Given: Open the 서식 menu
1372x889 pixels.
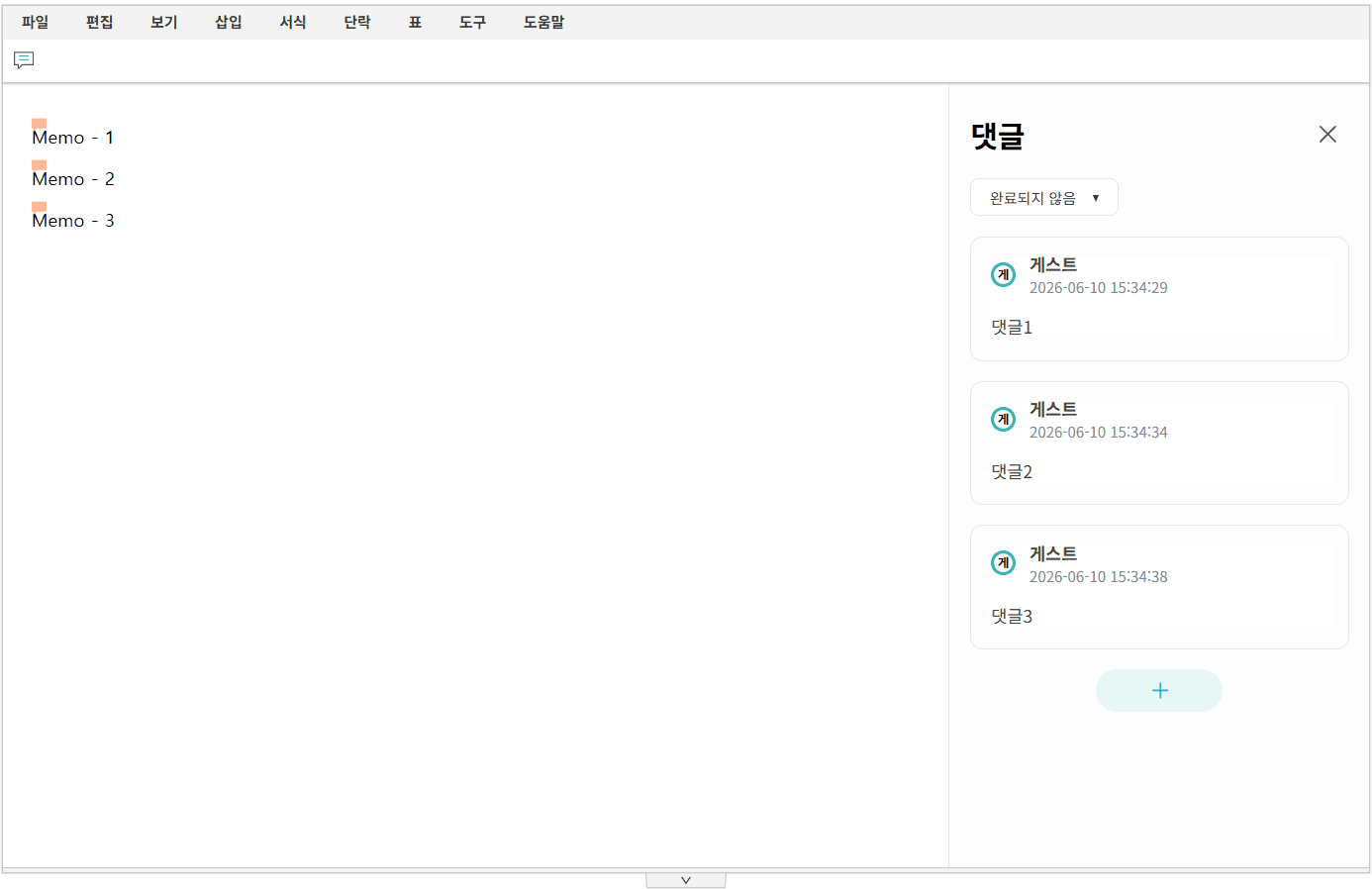Looking at the screenshot, I should pos(293,22).
